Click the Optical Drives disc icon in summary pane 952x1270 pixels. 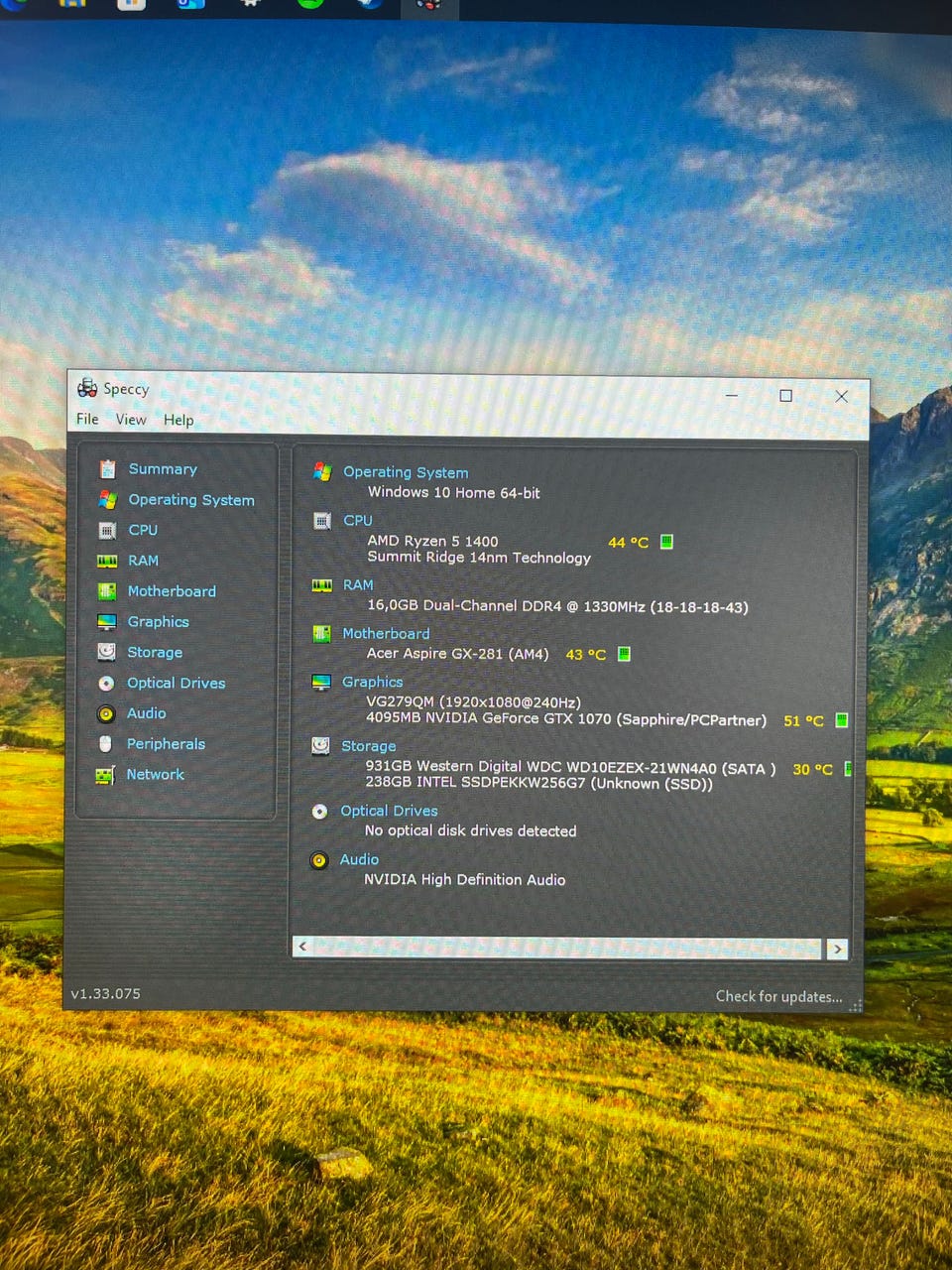(319, 812)
